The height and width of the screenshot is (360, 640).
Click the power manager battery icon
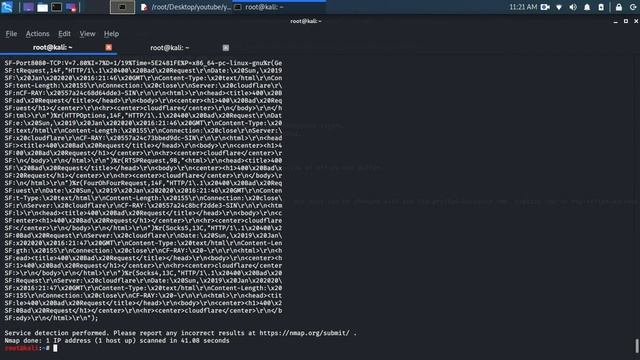pyautogui.click(x=601, y=7)
